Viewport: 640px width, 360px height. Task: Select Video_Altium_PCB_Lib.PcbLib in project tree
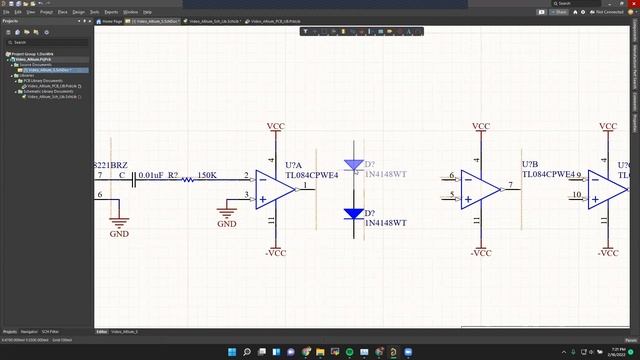(52, 86)
